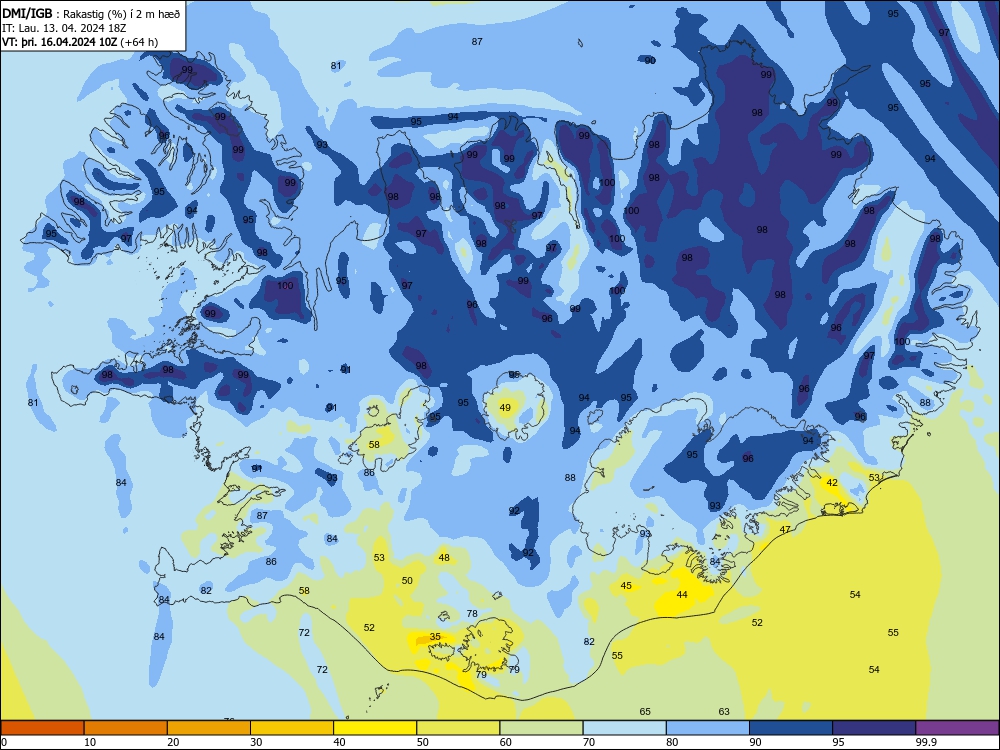Image resolution: width=1000 pixels, height=750 pixels.
Task: Click the 'VT: þri. 16.04.2024 10Z (+64 h)' line
Action: pyautogui.click(x=80, y=42)
